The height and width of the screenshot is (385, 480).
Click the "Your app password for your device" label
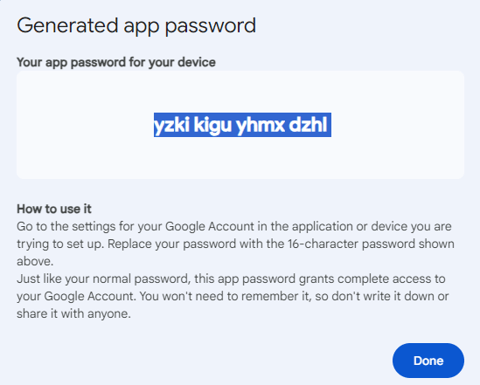[116, 62]
